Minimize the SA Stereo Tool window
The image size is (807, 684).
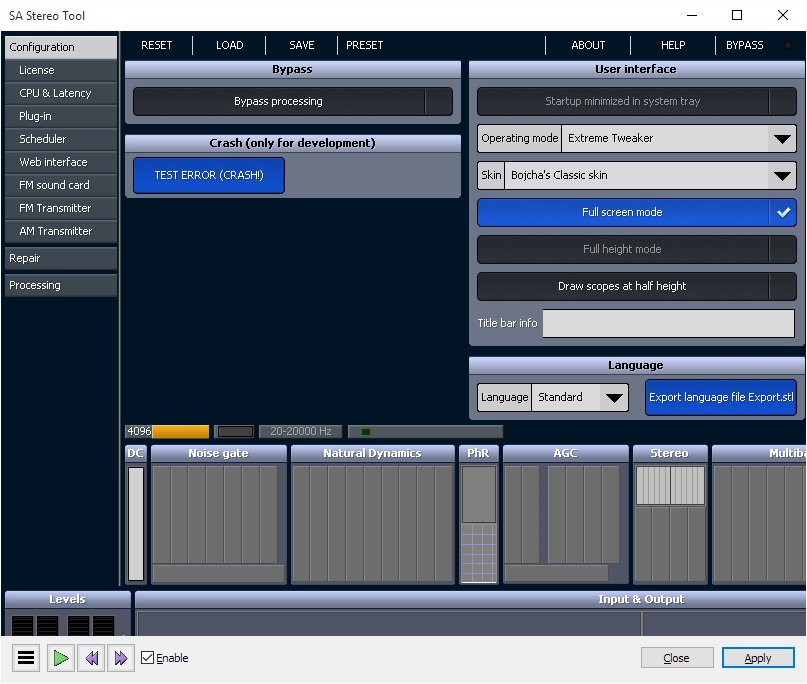coord(692,15)
